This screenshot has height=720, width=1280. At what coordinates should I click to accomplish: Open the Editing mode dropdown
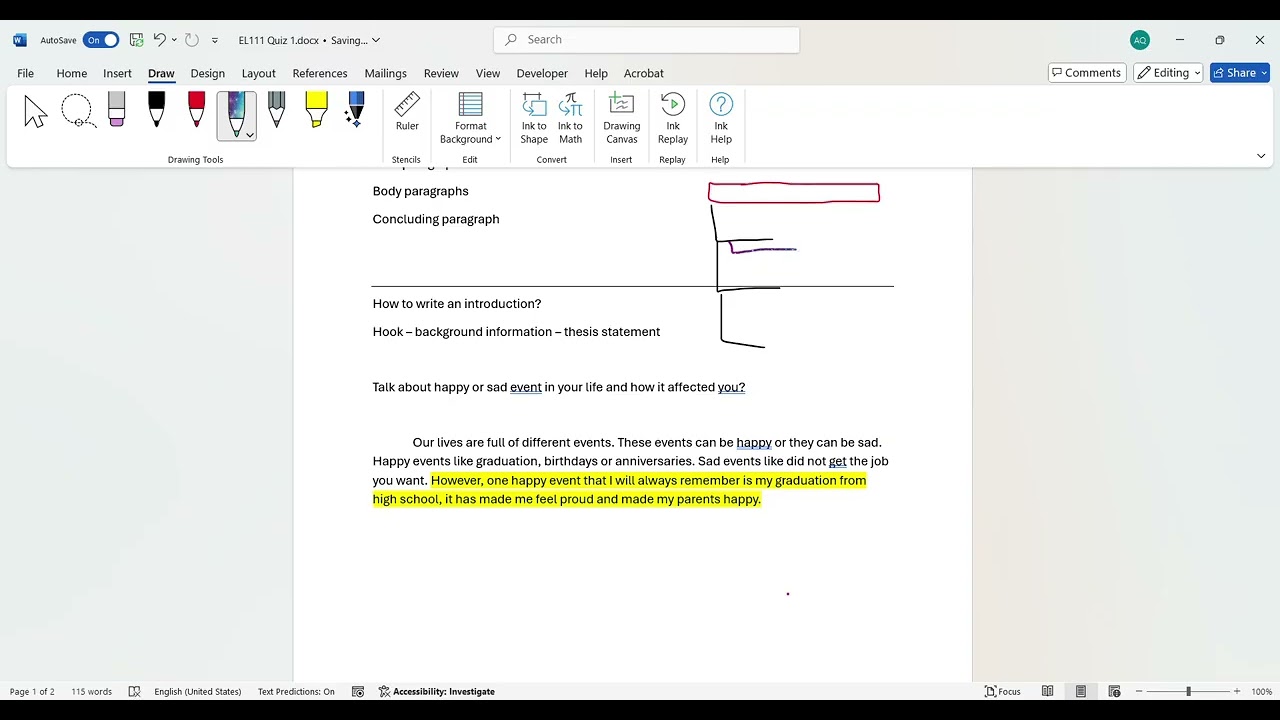click(1167, 73)
